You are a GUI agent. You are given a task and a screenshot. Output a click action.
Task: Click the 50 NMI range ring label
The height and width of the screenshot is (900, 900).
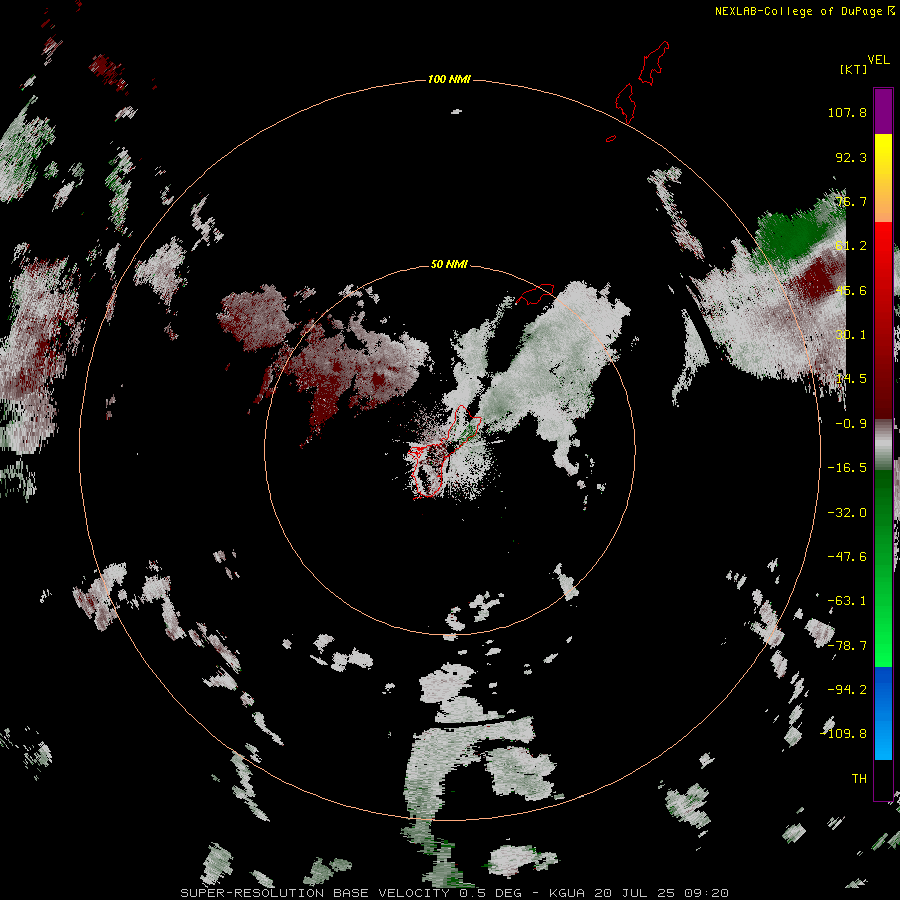pos(449,264)
